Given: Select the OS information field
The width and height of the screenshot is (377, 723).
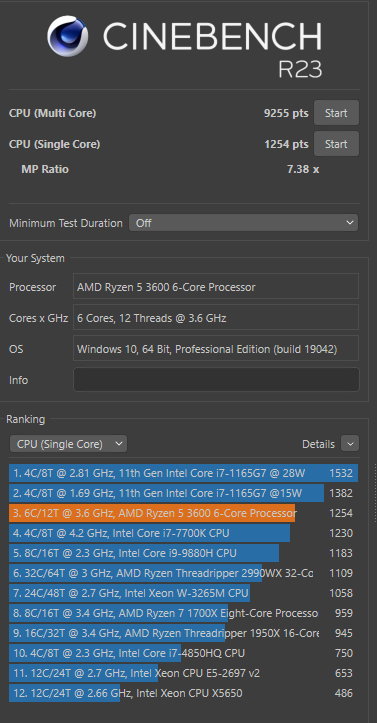Looking at the screenshot, I should click(x=216, y=349).
